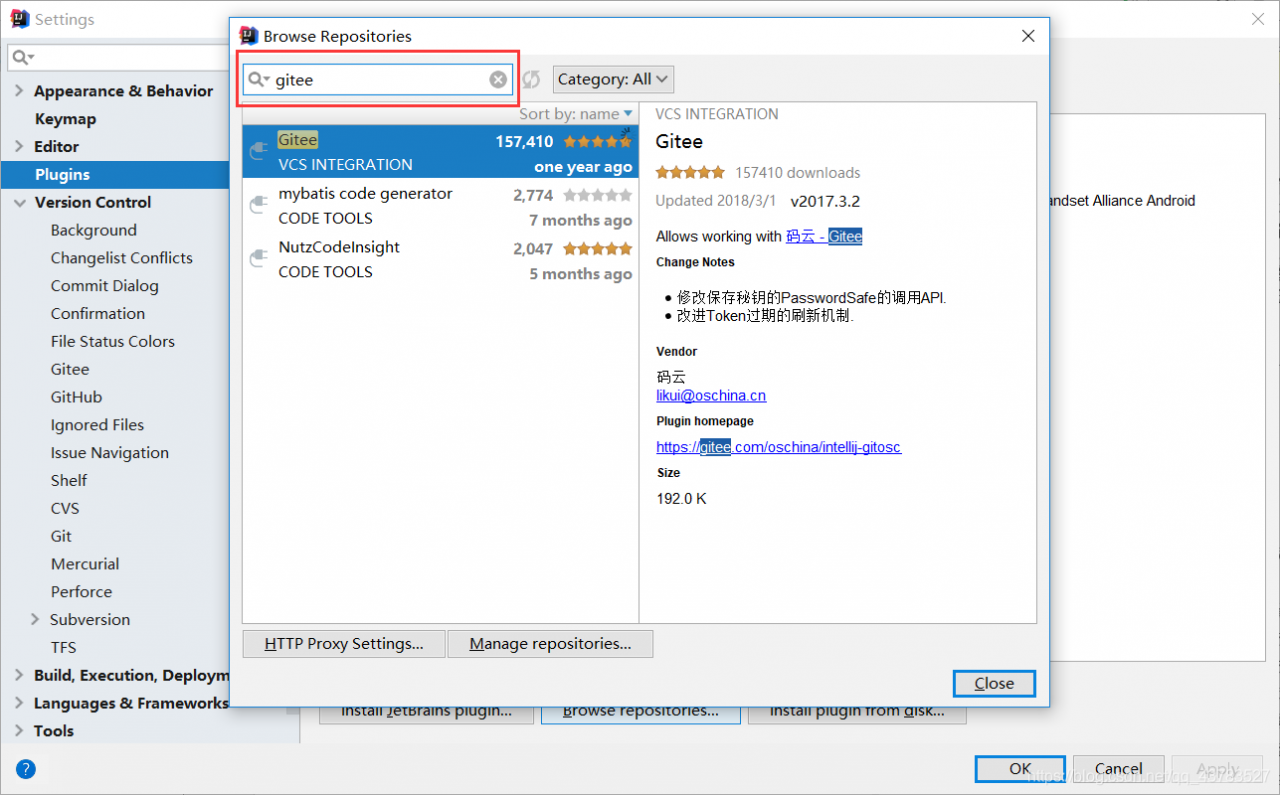Clear the gitee search text with the X icon

498,80
